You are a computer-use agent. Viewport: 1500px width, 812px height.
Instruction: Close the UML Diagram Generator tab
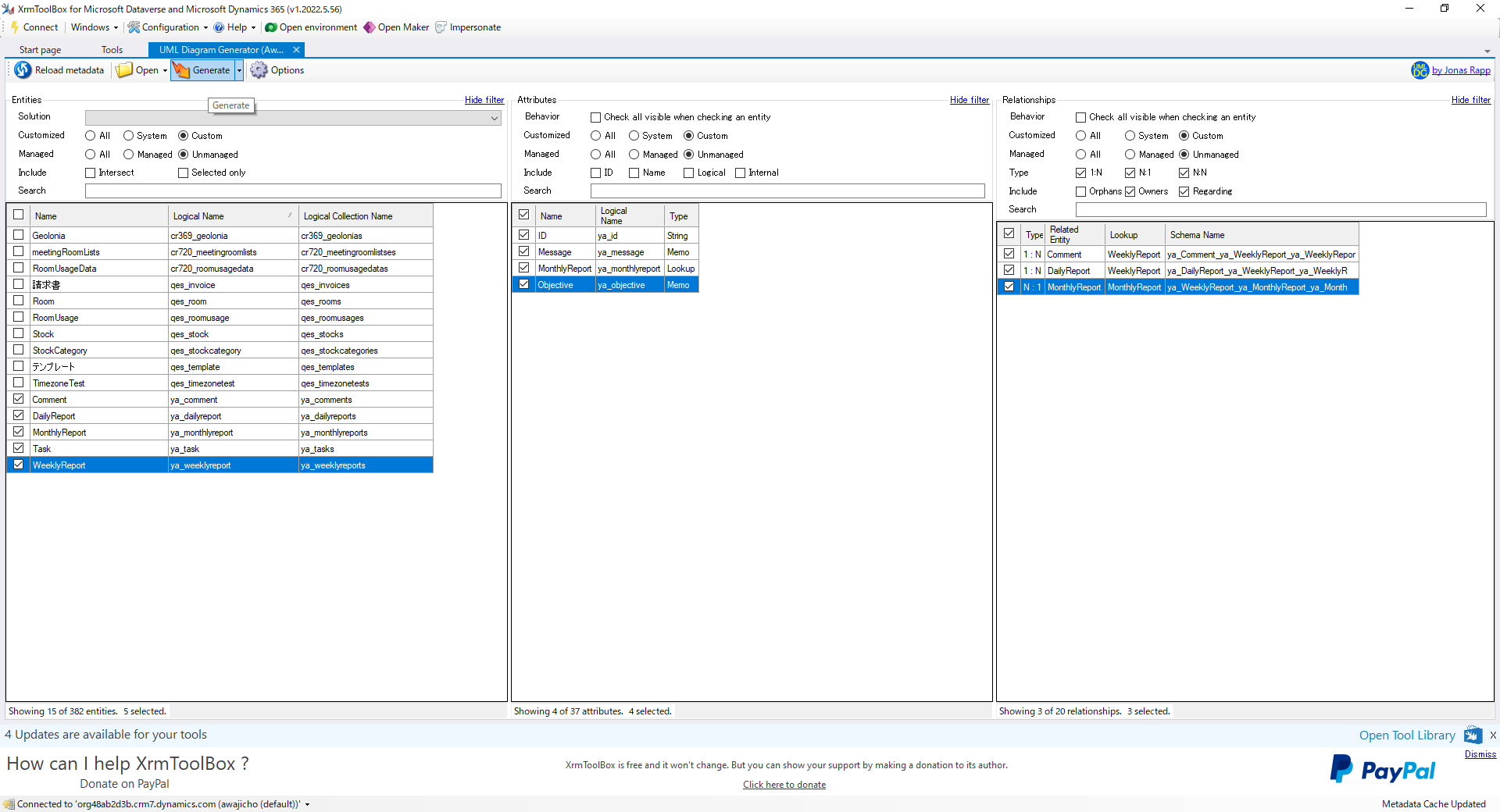coord(296,50)
